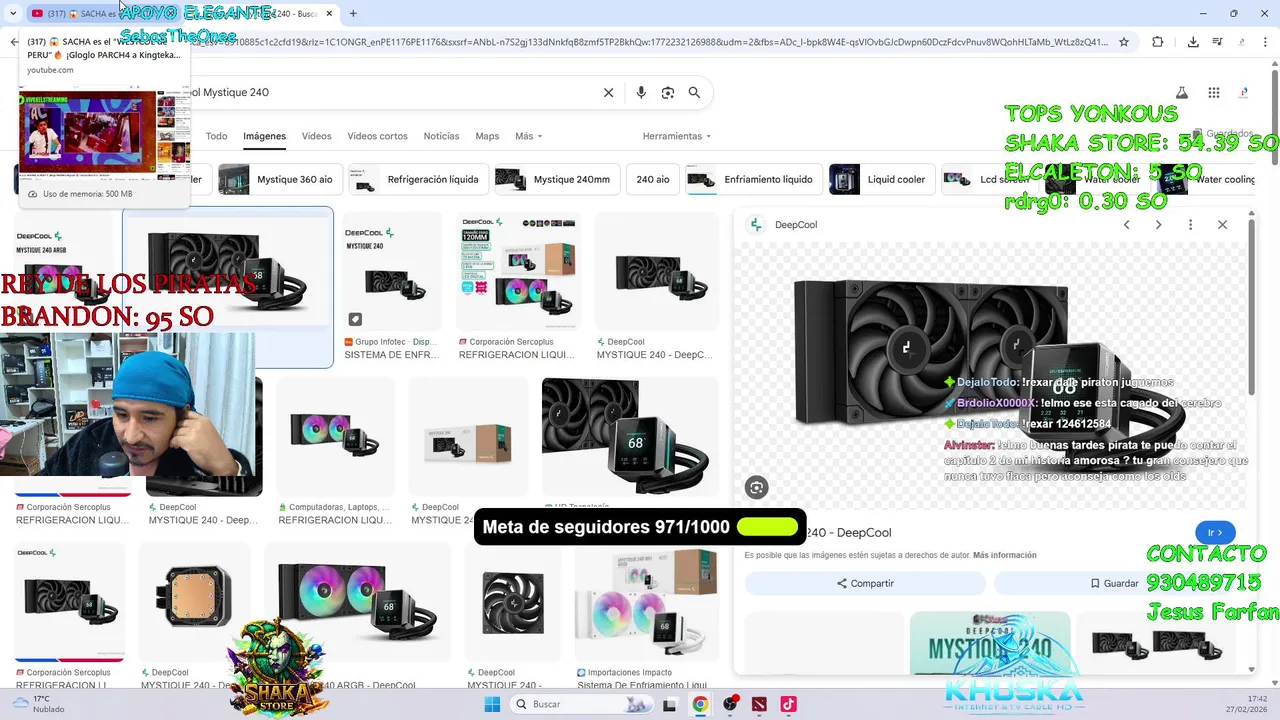Submit search with the magnifier icon
Screen dimensions: 1280x720
point(694,92)
